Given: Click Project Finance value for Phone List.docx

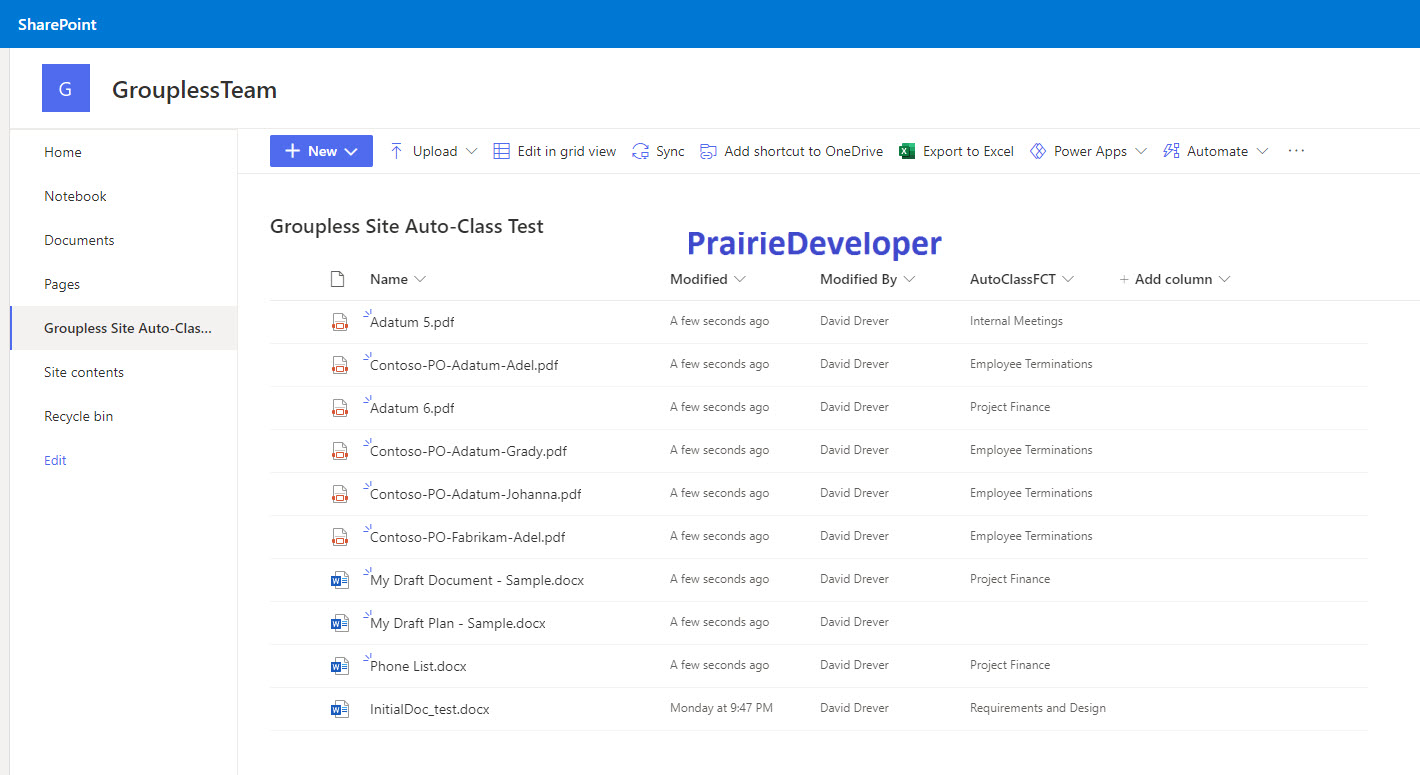Looking at the screenshot, I should 1010,665.
